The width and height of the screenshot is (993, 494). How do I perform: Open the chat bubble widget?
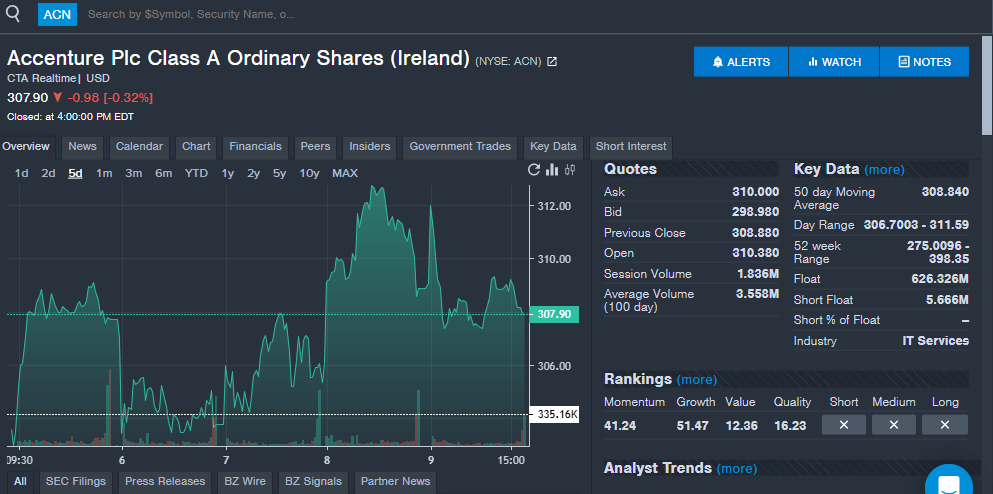tap(949, 481)
